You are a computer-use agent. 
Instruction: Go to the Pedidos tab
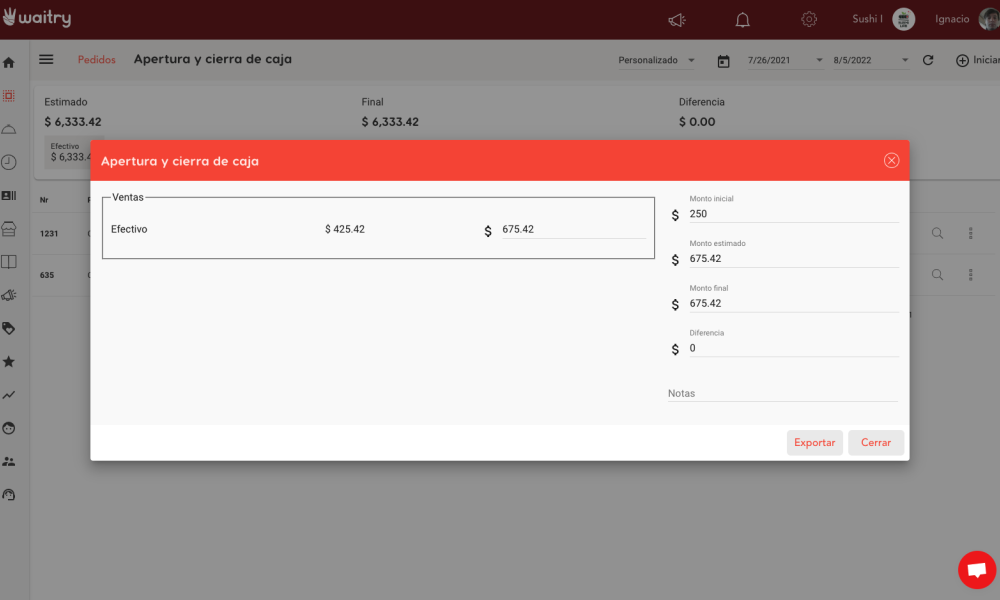coord(97,60)
